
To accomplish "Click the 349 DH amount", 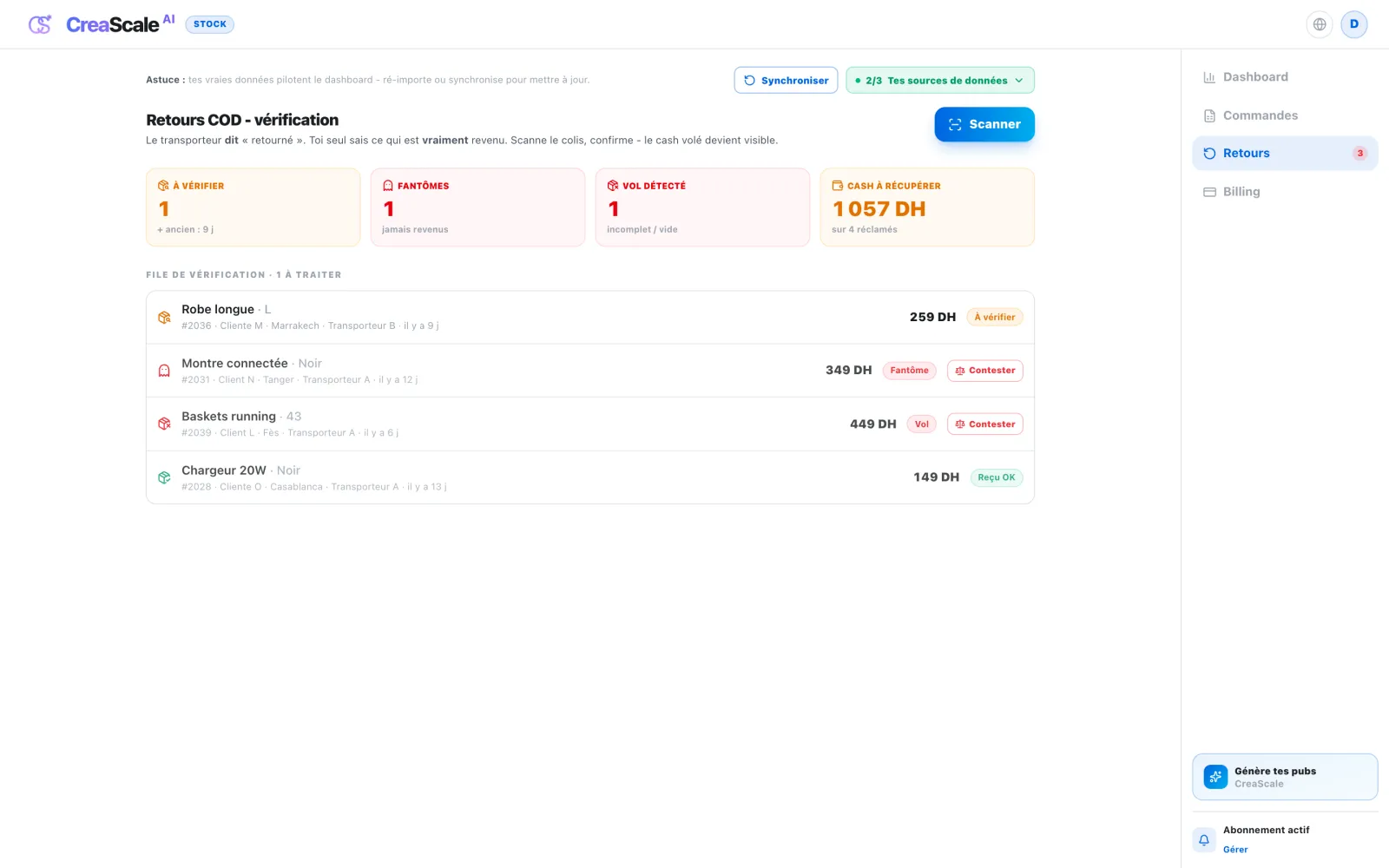I will (848, 371).
